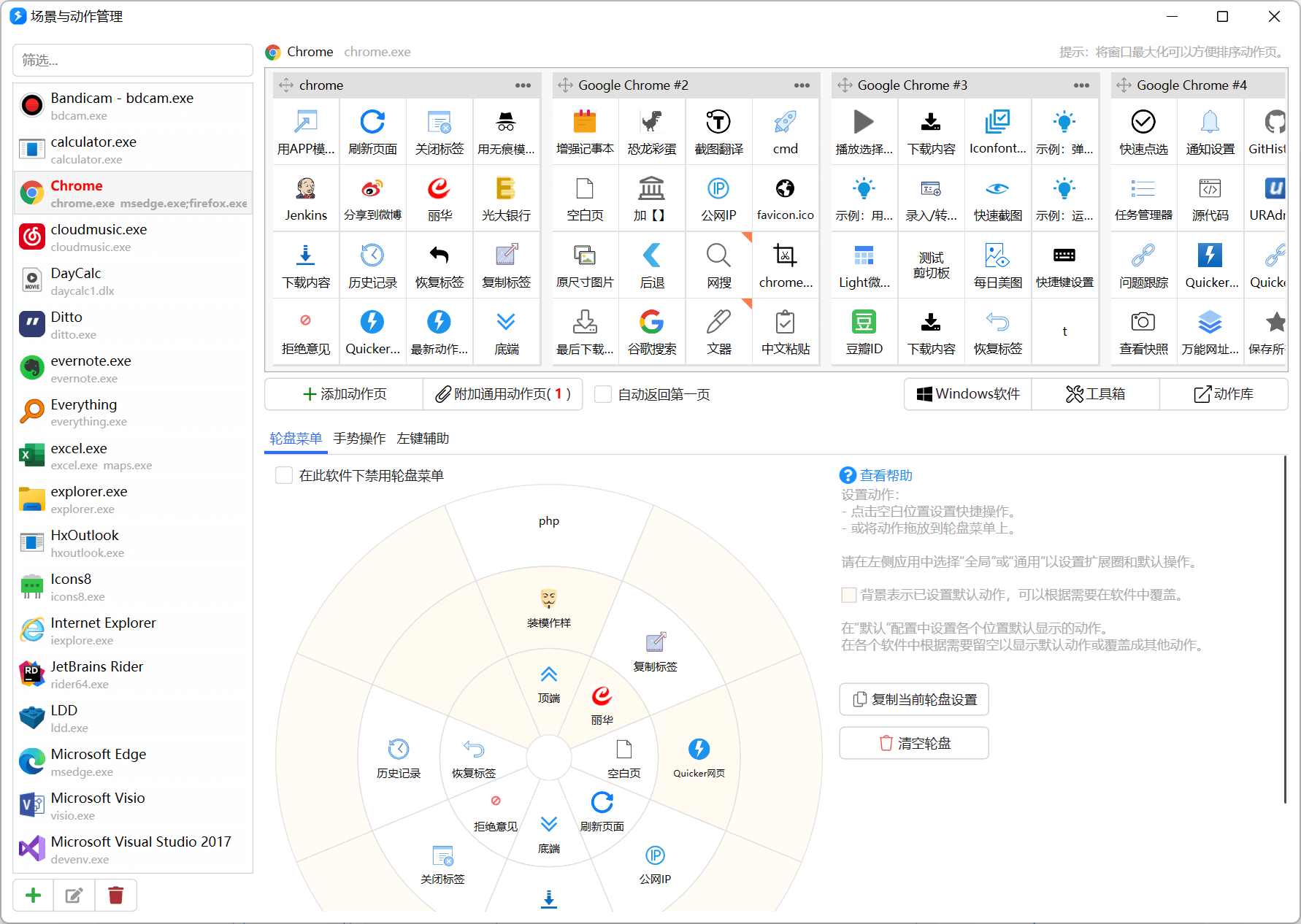The width and height of the screenshot is (1301, 924).
Task: Click the 装模作样 mask in wheel menu
Action: [x=549, y=608]
